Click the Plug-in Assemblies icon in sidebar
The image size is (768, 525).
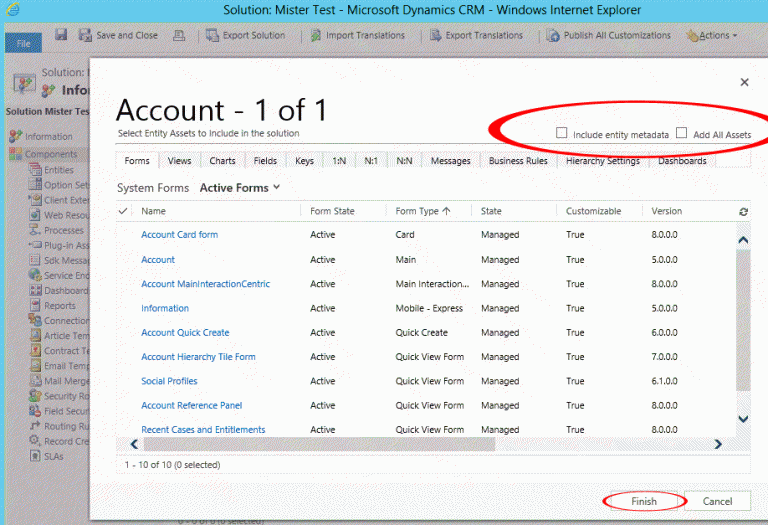[x=35, y=245]
